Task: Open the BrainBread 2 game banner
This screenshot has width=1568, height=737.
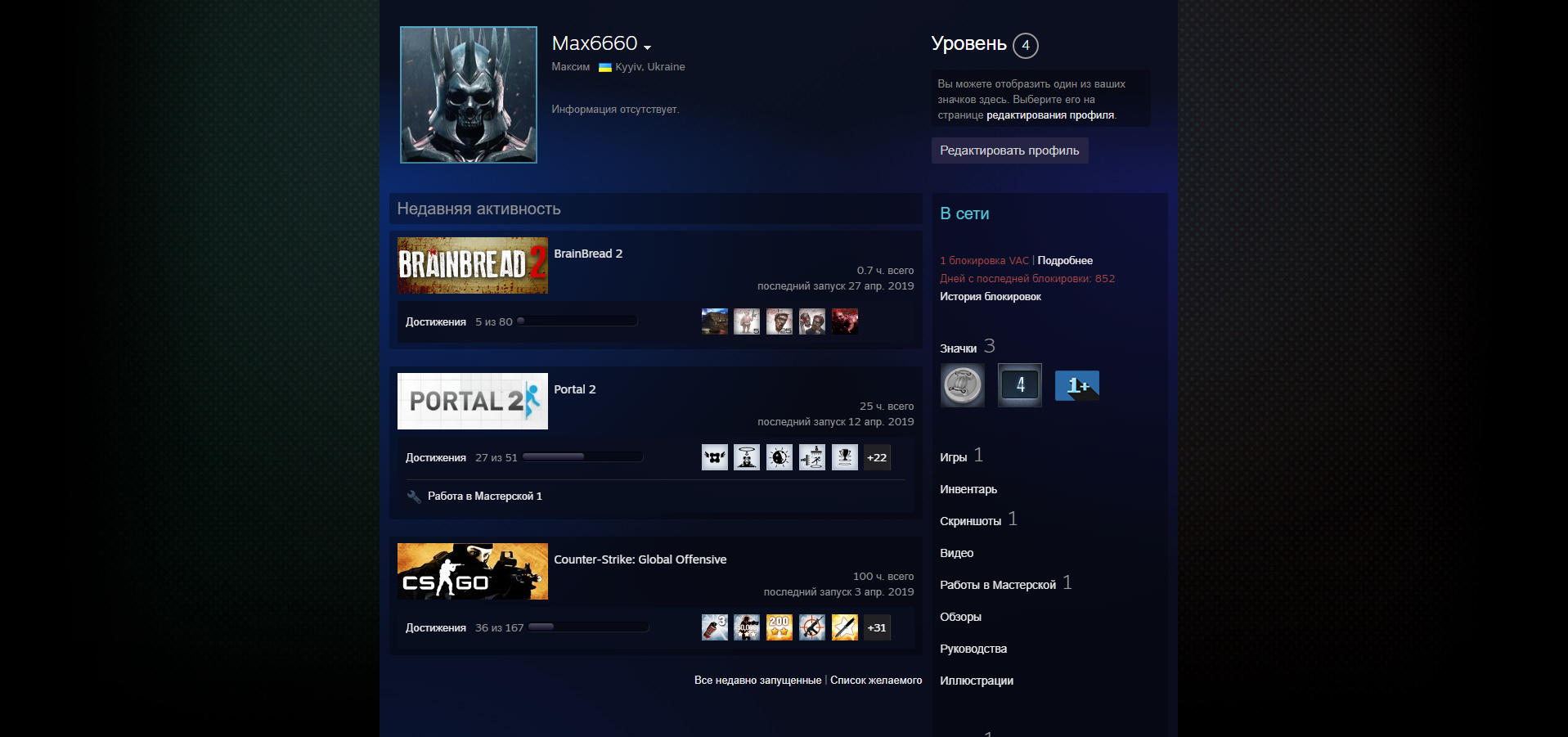Action: click(x=473, y=266)
